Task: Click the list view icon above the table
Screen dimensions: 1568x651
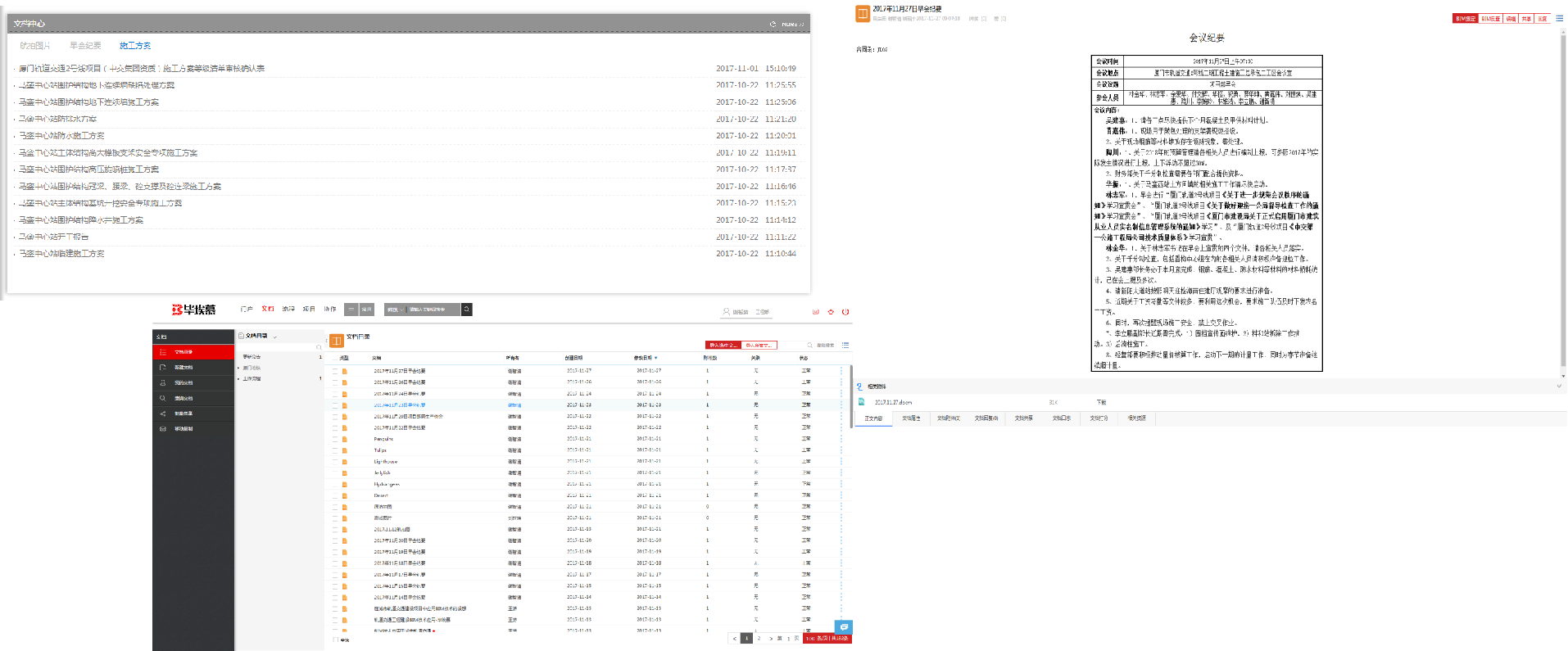Action: click(x=845, y=345)
